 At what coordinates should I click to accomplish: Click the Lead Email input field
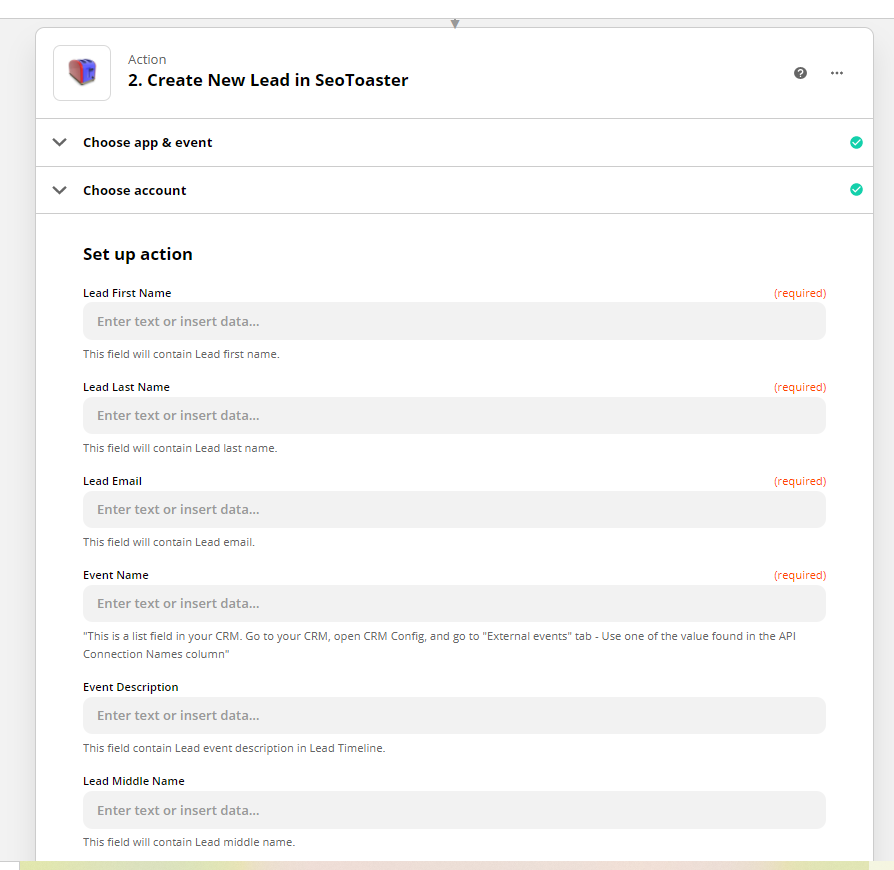(x=454, y=510)
